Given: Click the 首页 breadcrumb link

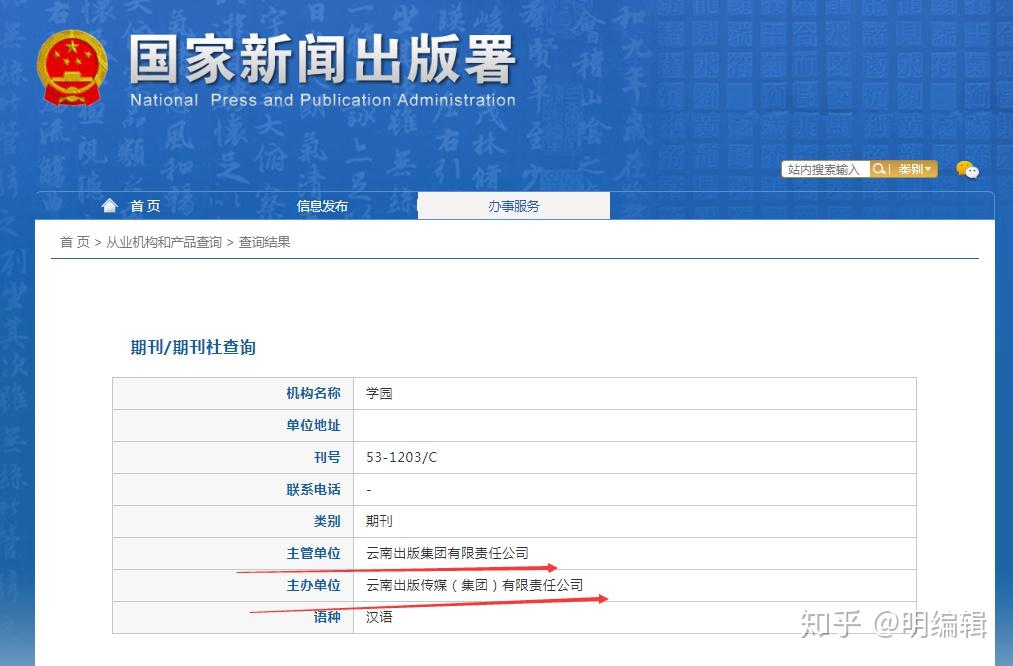Looking at the screenshot, I should point(75,242).
